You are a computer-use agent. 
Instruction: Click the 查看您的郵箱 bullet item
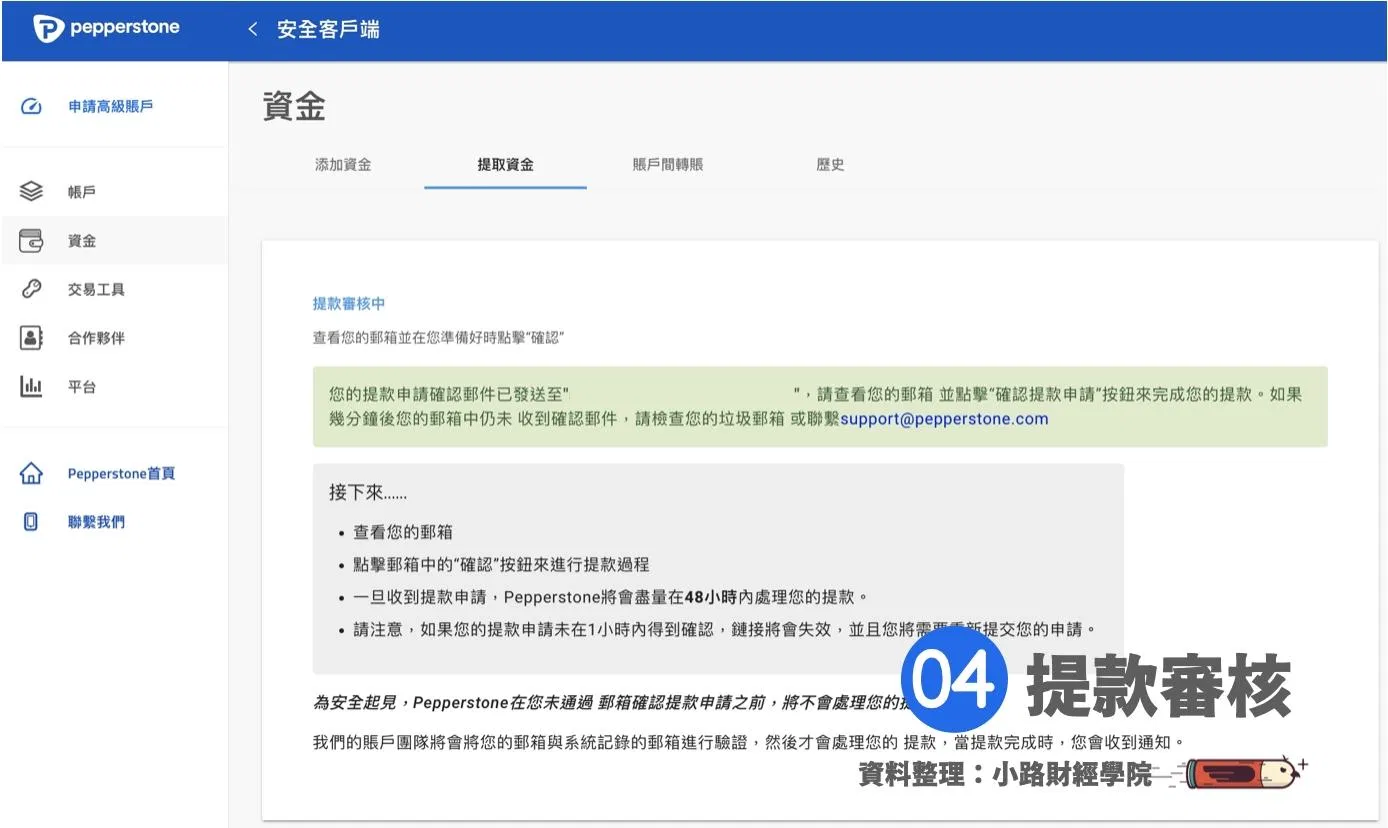pyautogui.click(x=402, y=533)
